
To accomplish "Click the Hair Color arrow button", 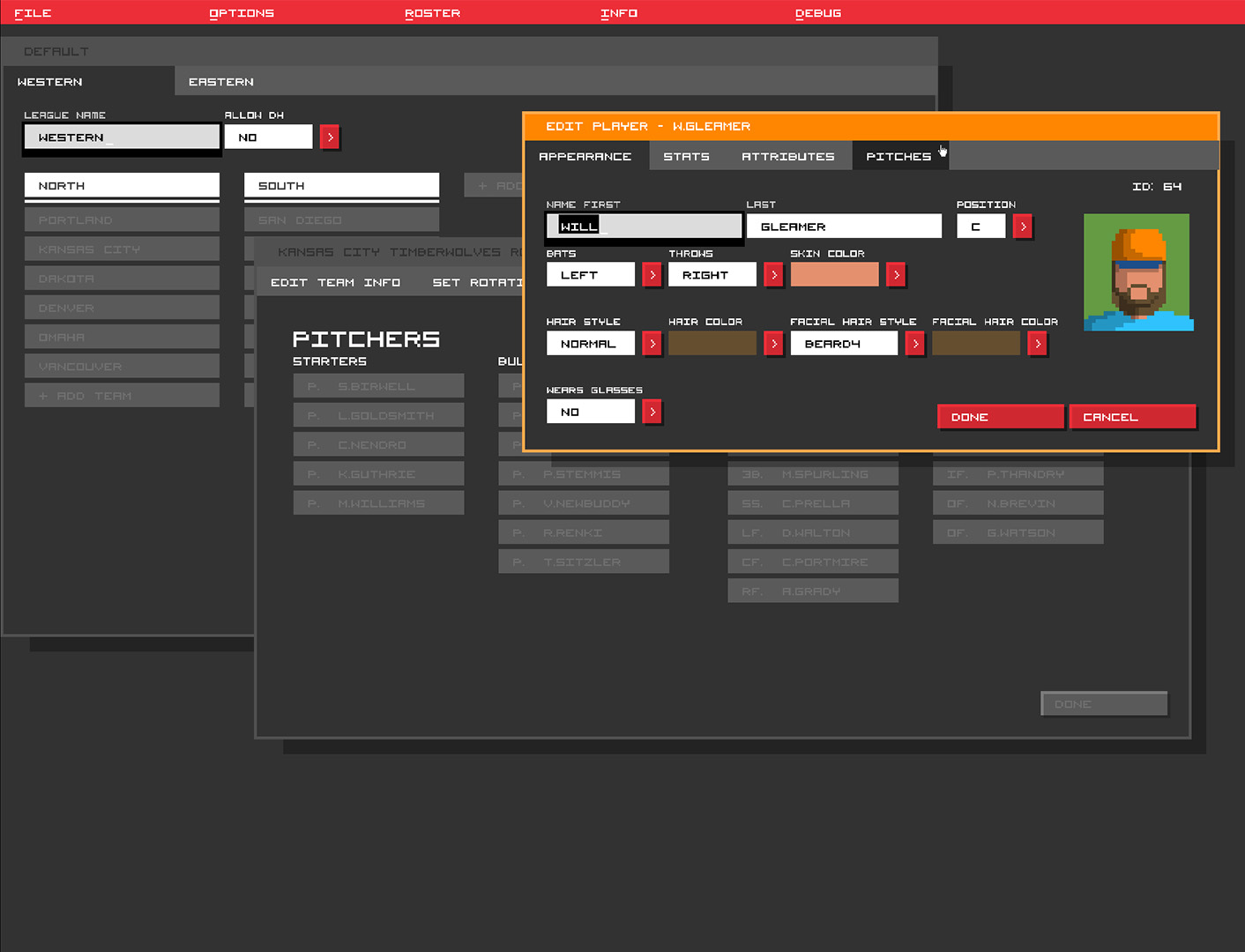I will pos(774,344).
